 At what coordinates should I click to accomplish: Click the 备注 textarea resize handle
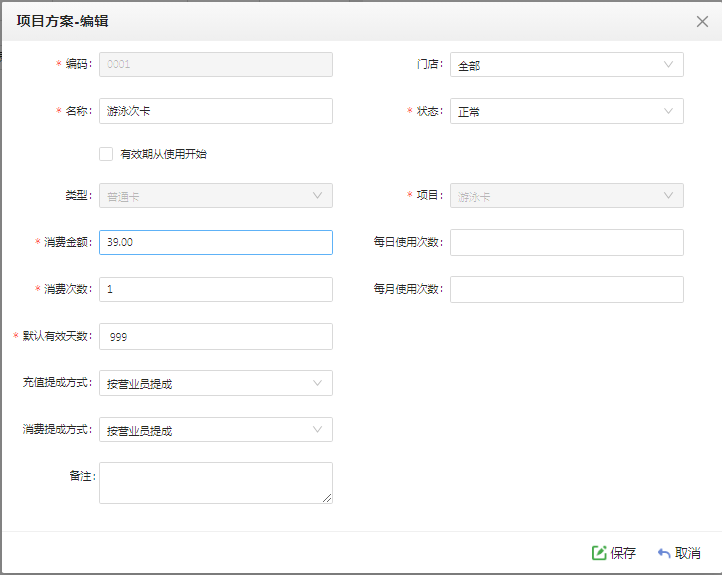(x=327, y=498)
